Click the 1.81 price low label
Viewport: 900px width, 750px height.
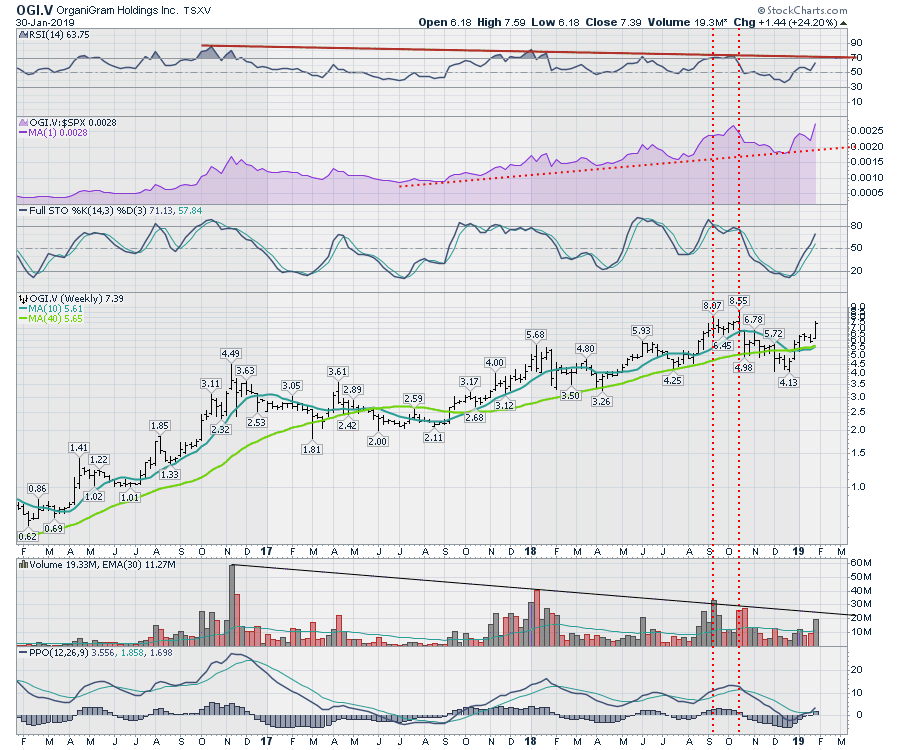[x=312, y=449]
